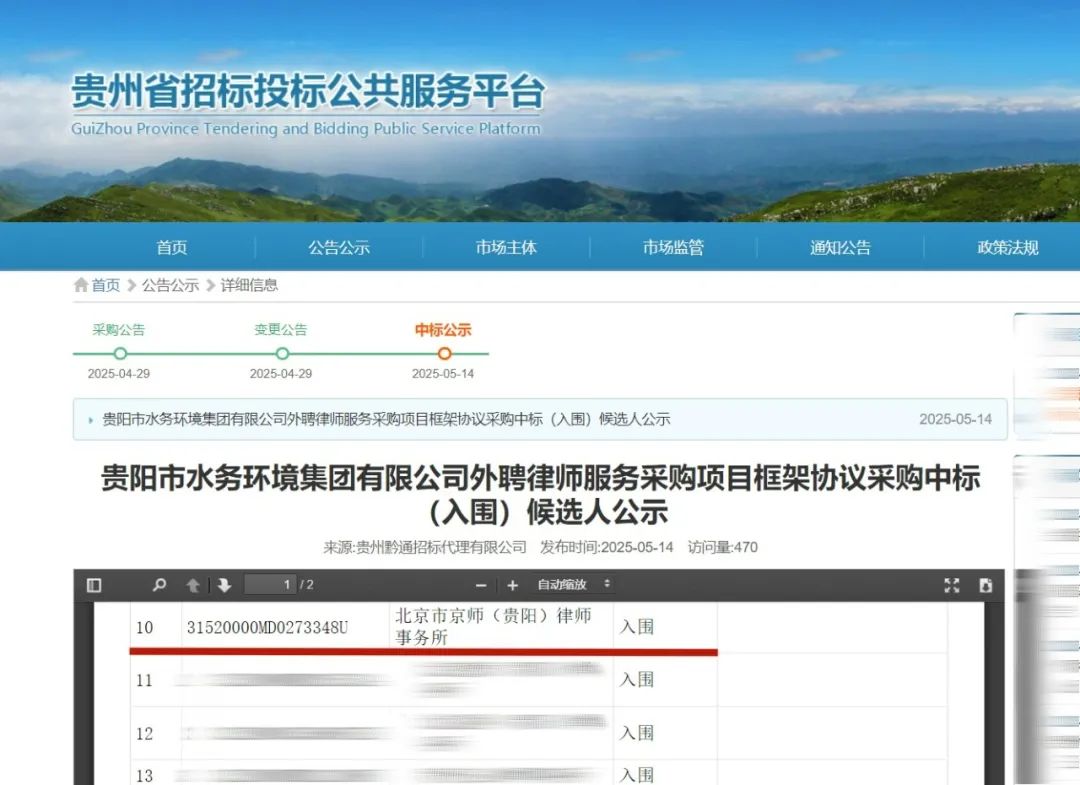This screenshot has height=785, width=1080.
Task: Click the 2025-05-14 date under 中标公示
Action: pos(443,374)
